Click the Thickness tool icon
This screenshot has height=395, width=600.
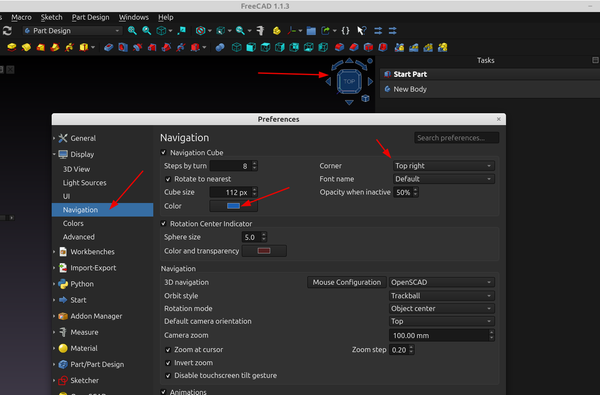point(383,47)
